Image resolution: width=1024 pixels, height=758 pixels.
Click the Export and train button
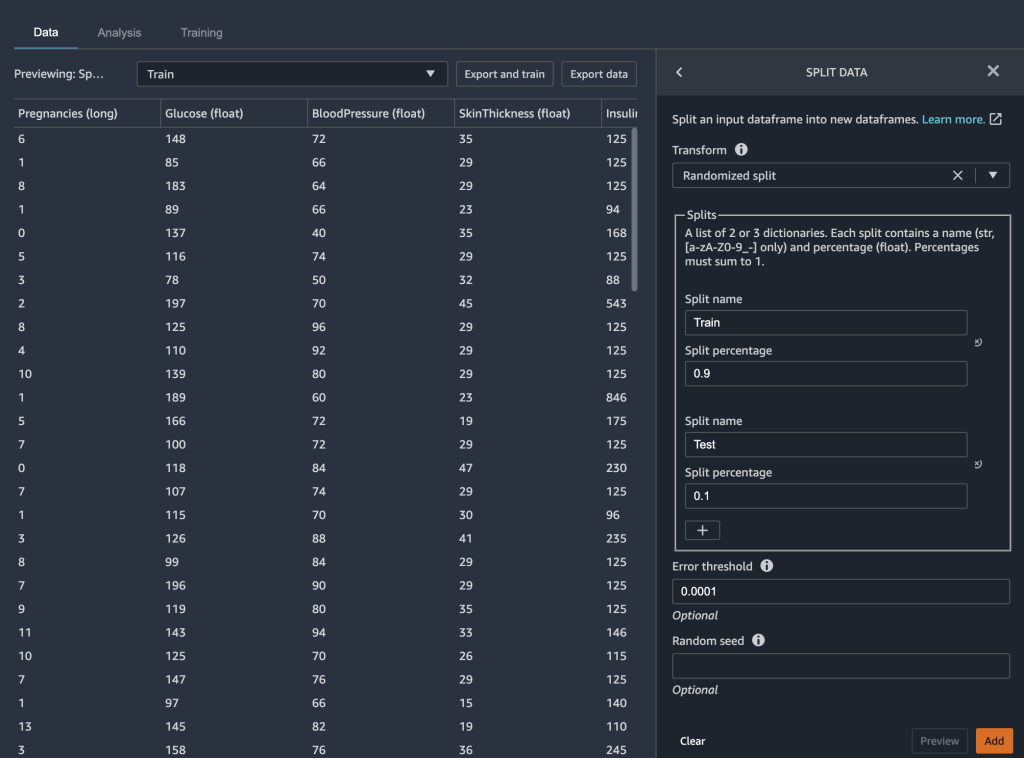tap(504, 74)
